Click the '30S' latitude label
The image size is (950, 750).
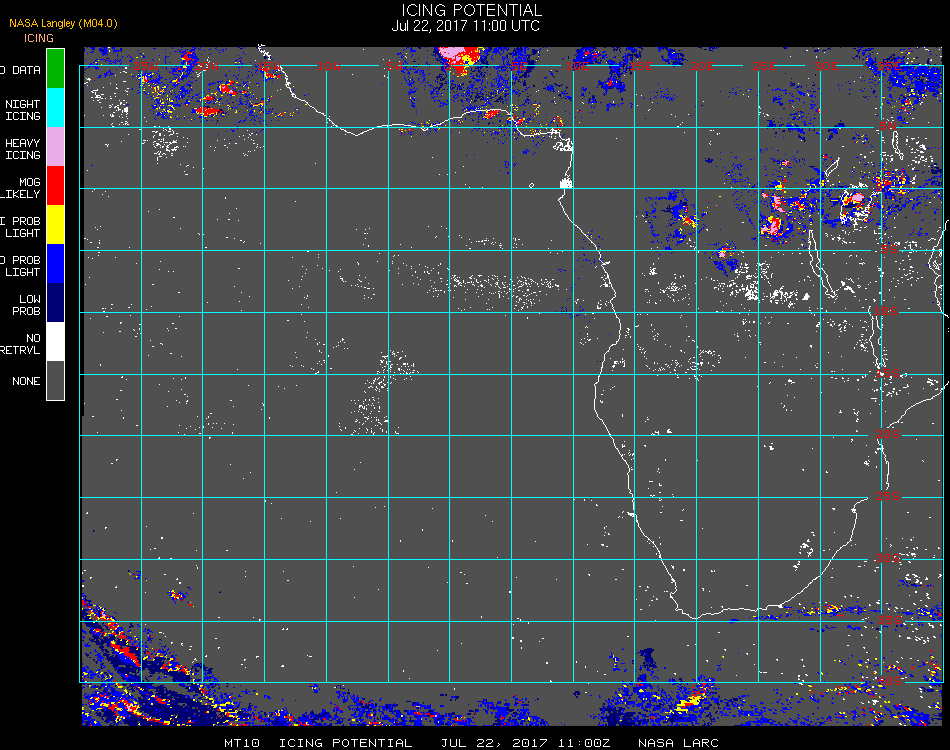[888, 558]
